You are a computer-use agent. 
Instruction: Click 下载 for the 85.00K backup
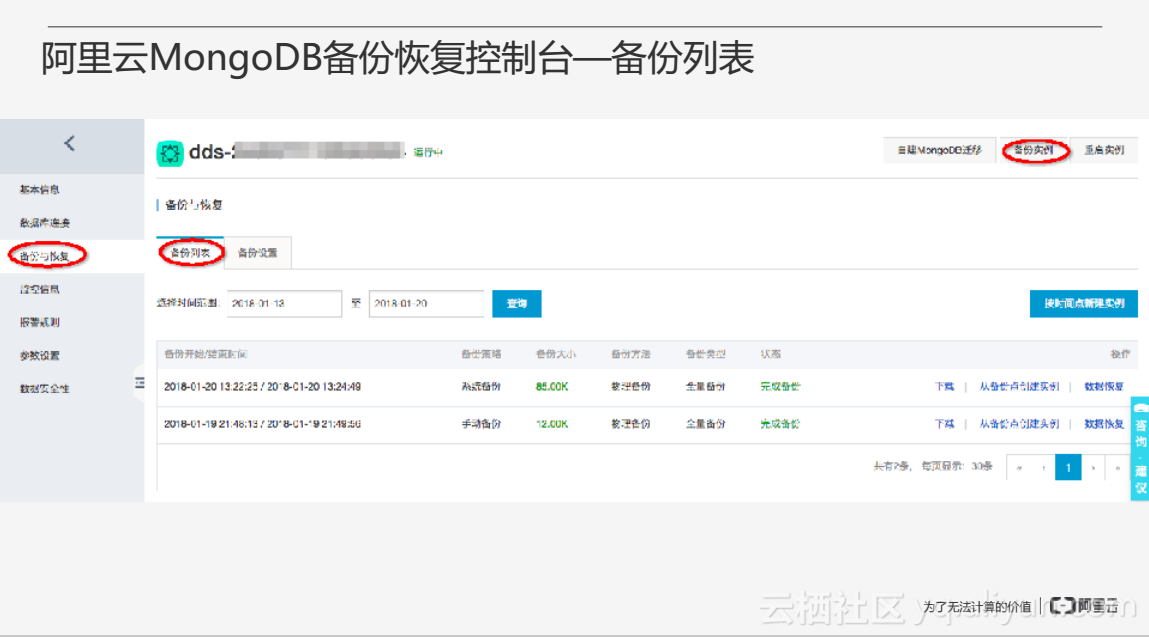tap(945, 387)
